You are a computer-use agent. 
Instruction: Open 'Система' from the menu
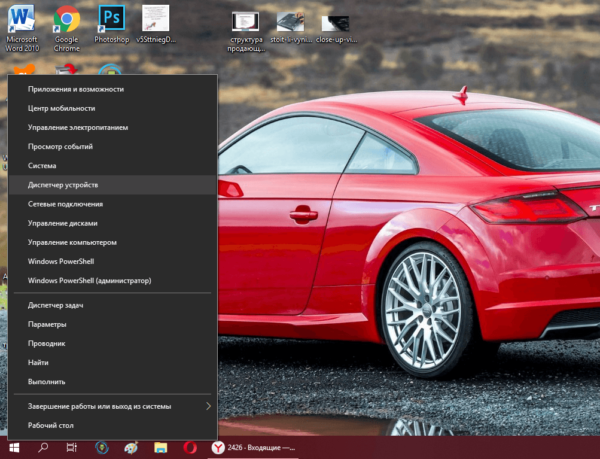tap(113, 166)
